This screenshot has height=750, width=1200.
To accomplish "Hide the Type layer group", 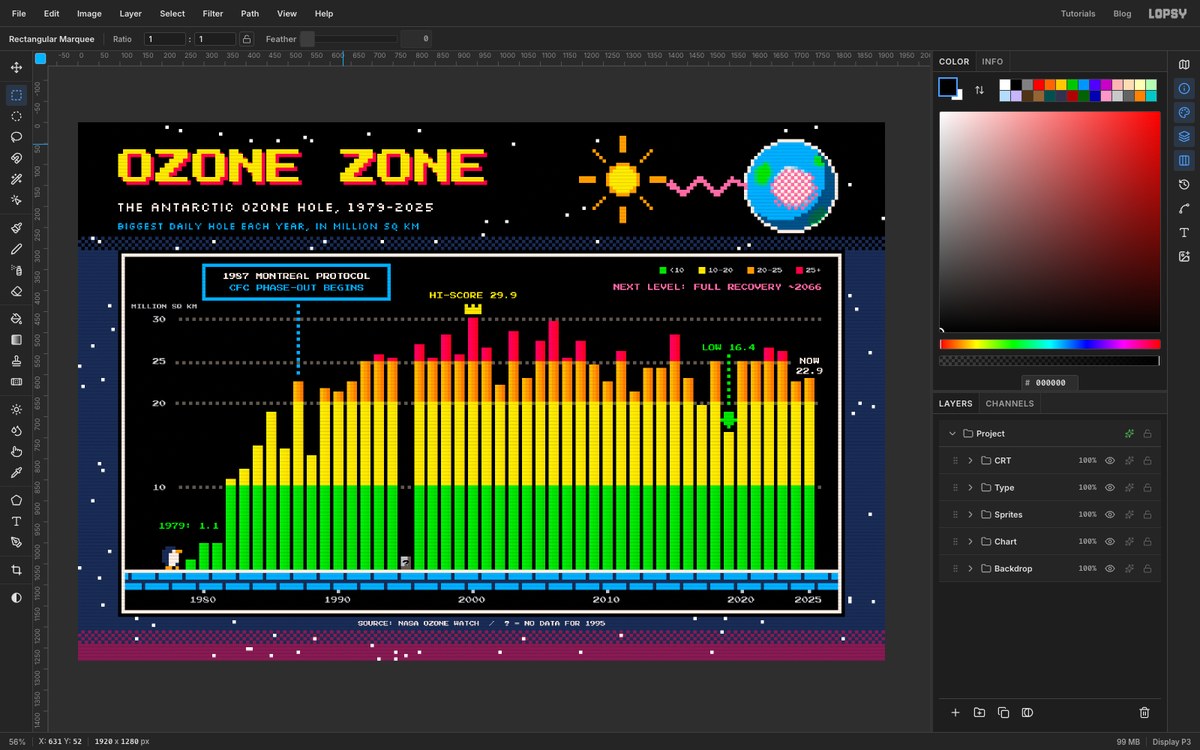I will tap(1109, 487).
